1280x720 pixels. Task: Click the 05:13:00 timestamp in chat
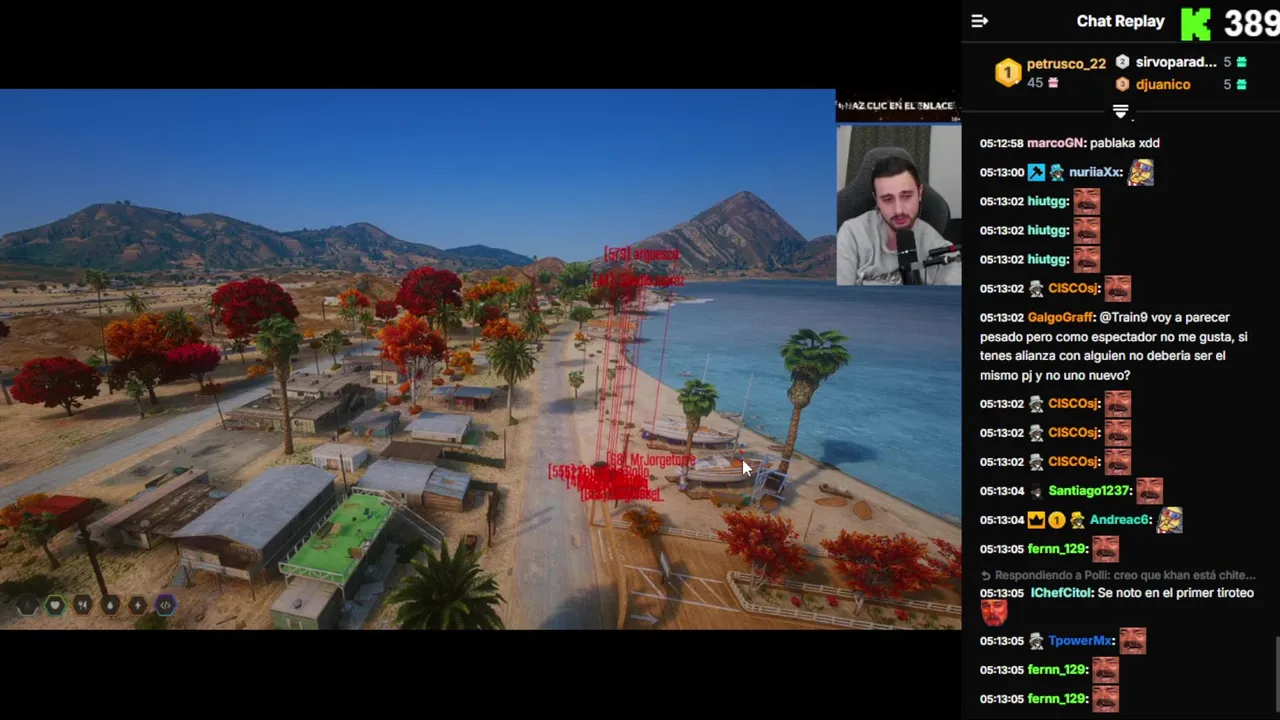pos(1001,173)
